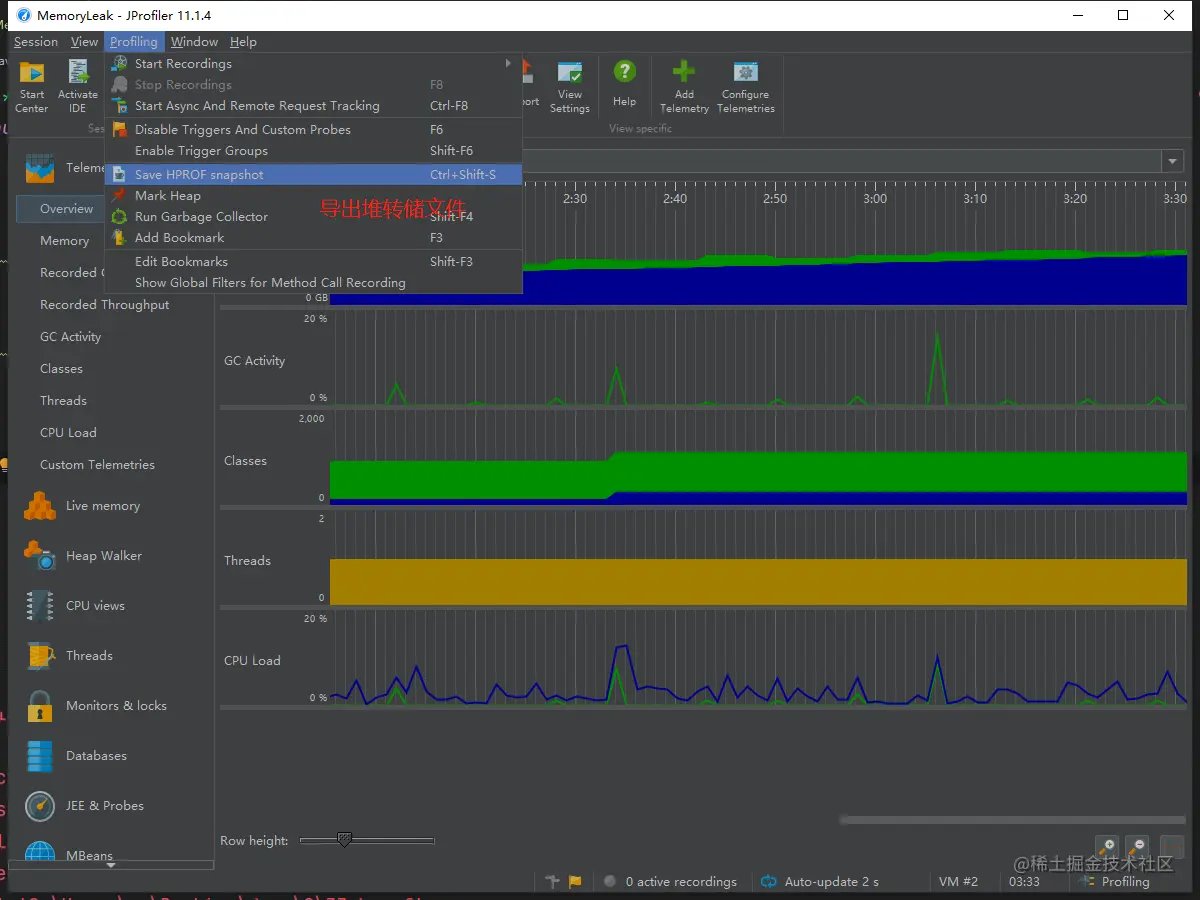1200x900 pixels.
Task: Click the horizontal scrollbar below the charts
Action: click(x=1010, y=820)
